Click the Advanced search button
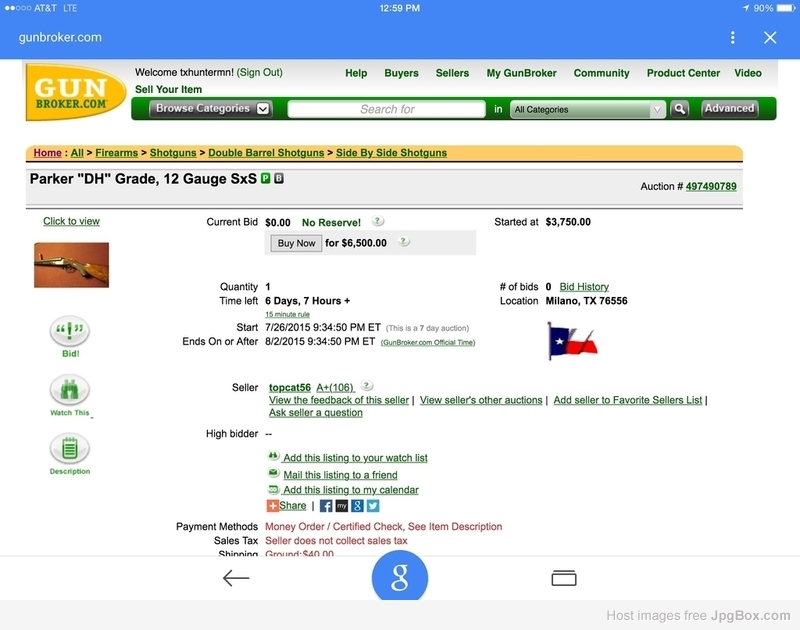The image size is (800, 630). [x=729, y=109]
